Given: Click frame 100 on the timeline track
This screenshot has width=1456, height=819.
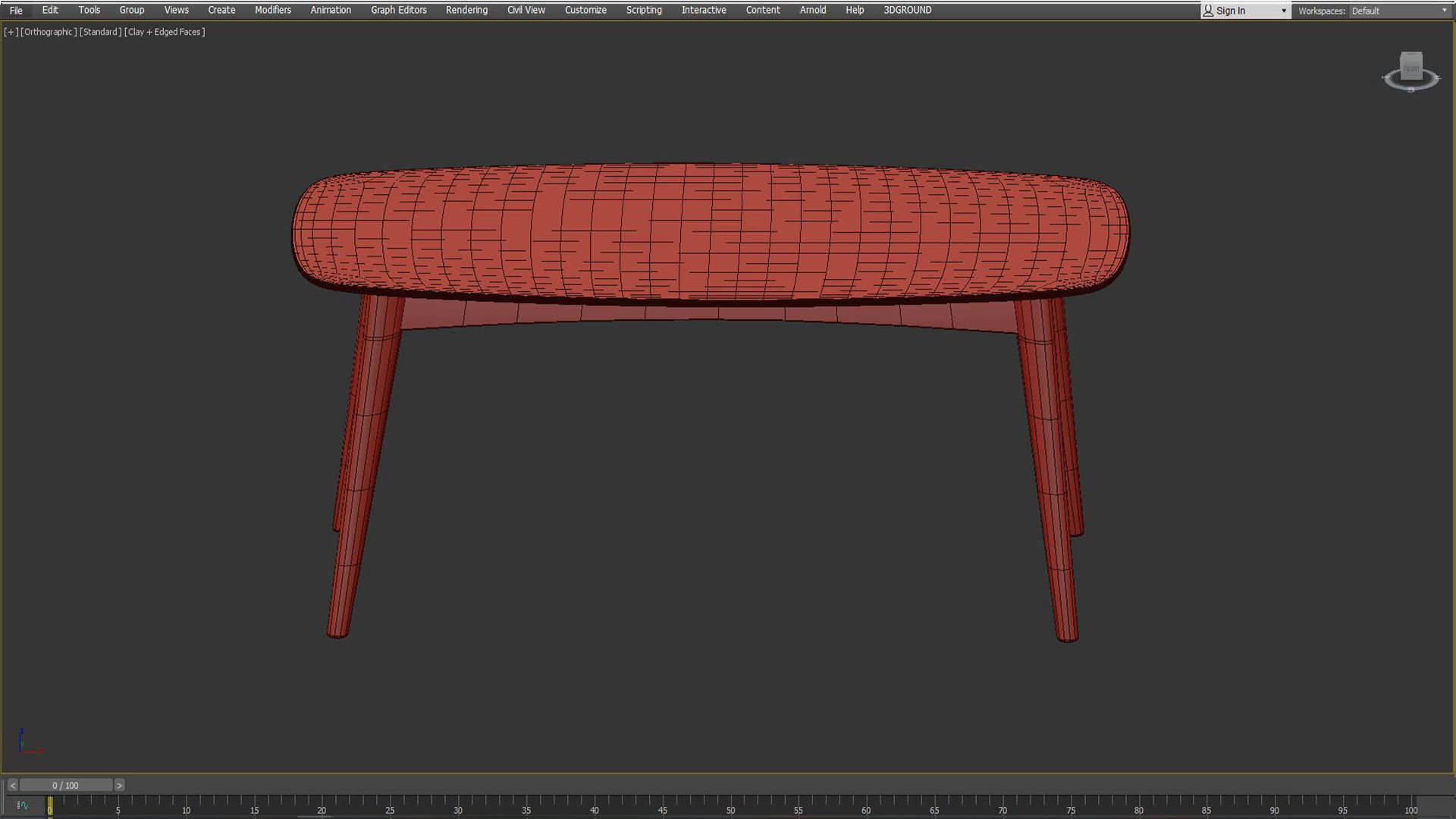Looking at the screenshot, I should click(1410, 804).
